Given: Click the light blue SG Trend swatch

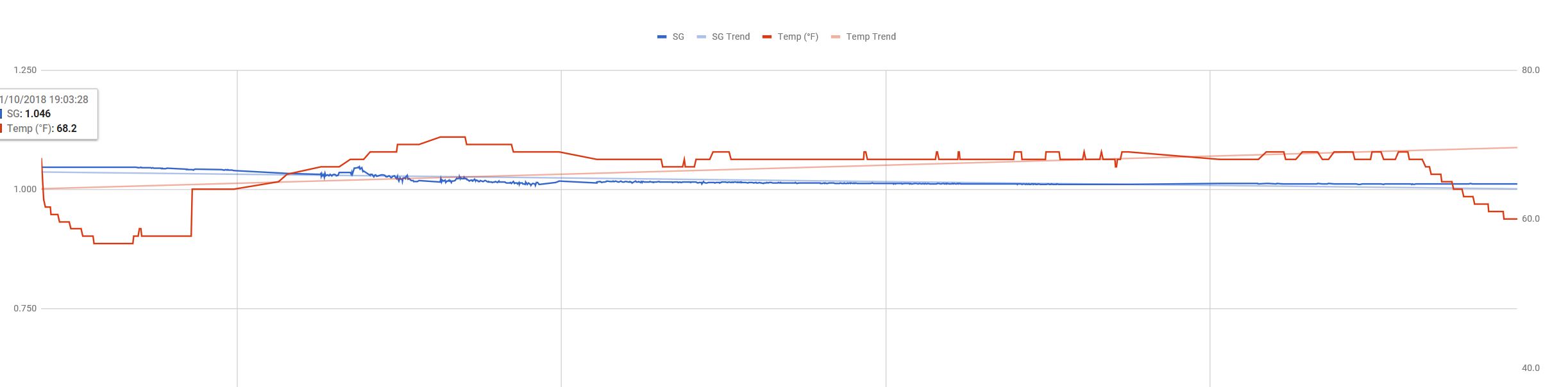Looking at the screenshot, I should (x=702, y=37).
